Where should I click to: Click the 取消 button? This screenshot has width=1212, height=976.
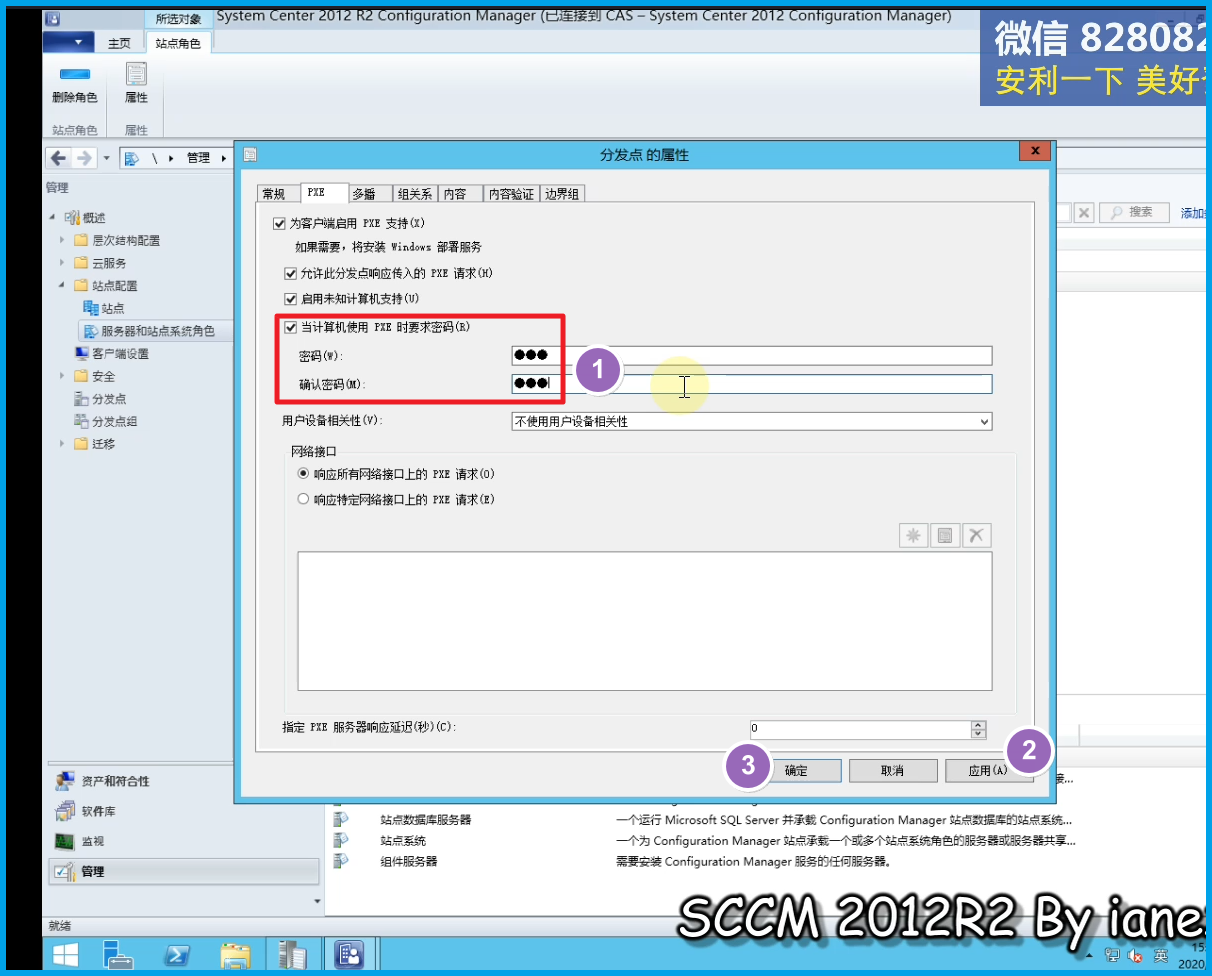[893, 770]
